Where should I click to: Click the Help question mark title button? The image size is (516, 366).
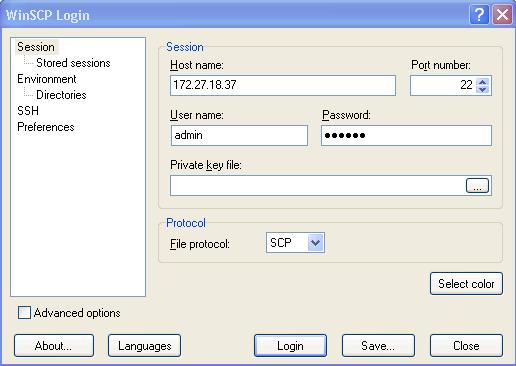(x=479, y=15)
